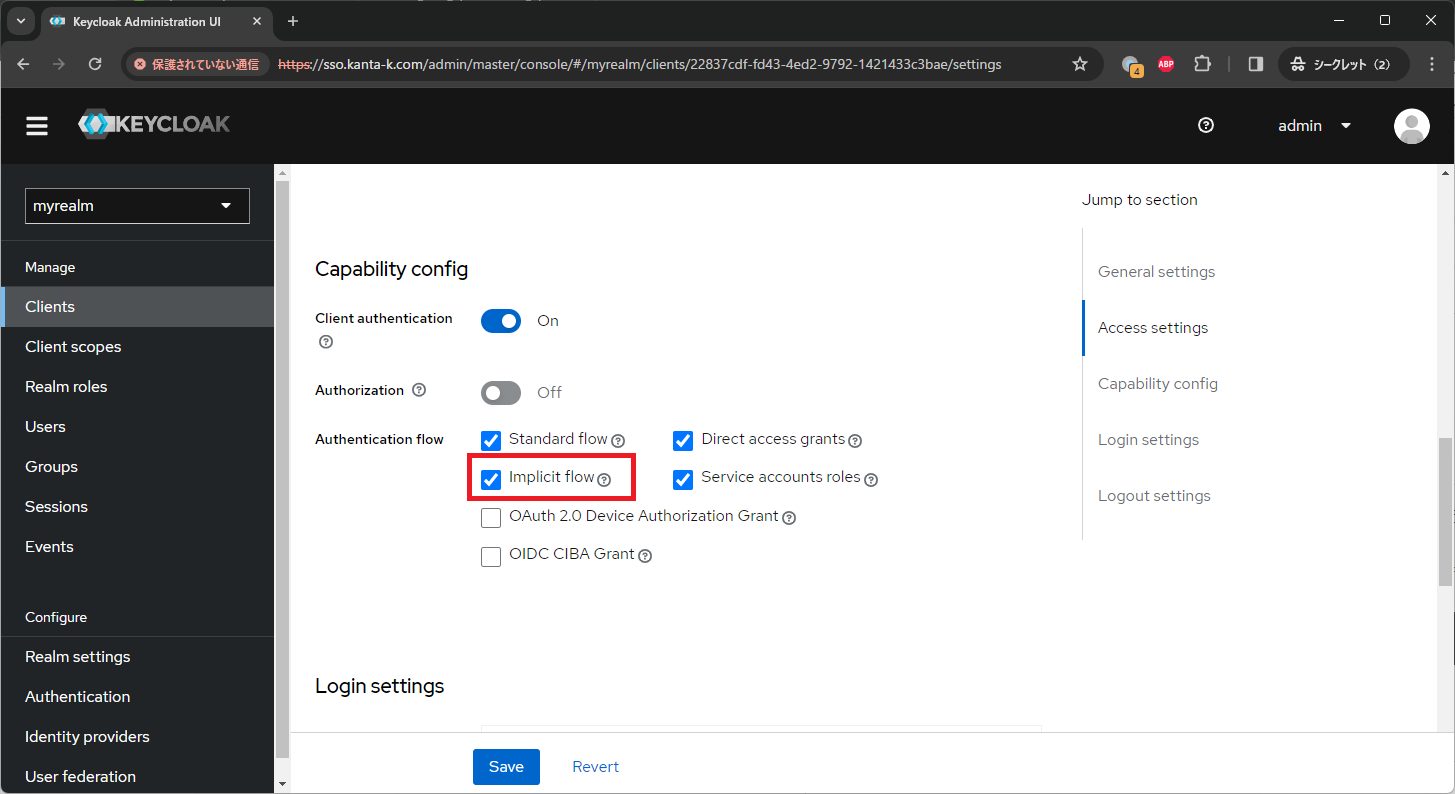This screenshot has height=794, width=1455.
Task: Open the incognito (シークレット) profile button
Action: [1343, 64]
